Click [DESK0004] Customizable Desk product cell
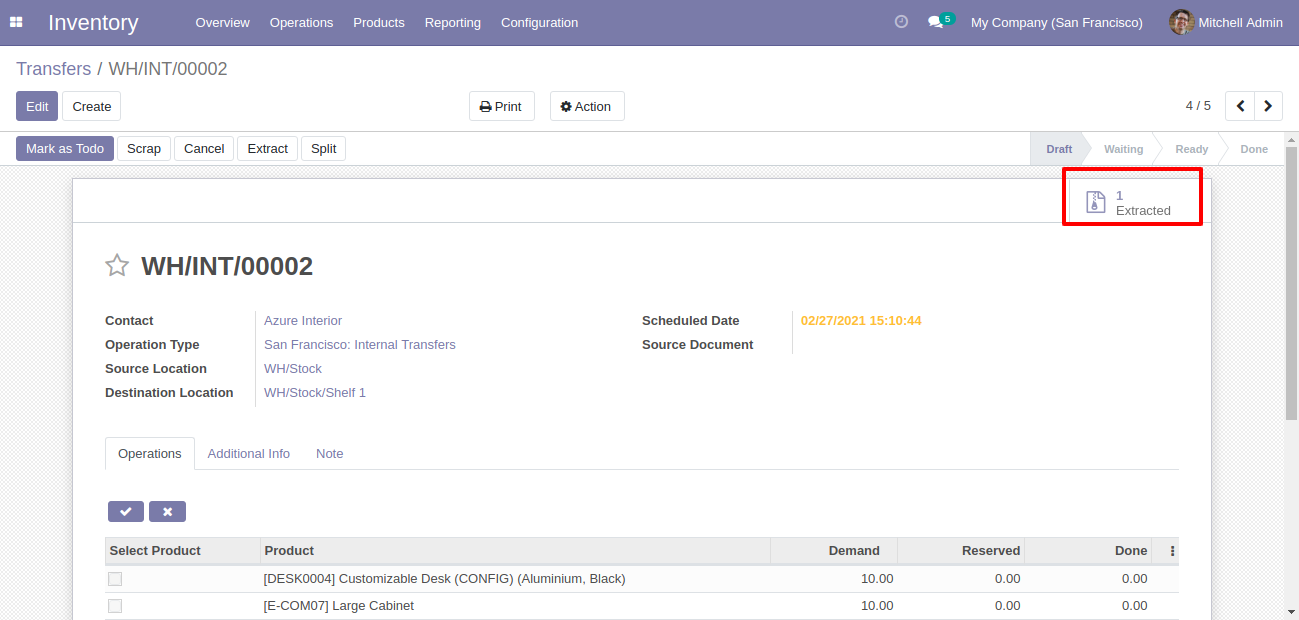Viewport: 1299px width, 620px height. [x=515, y=579]
